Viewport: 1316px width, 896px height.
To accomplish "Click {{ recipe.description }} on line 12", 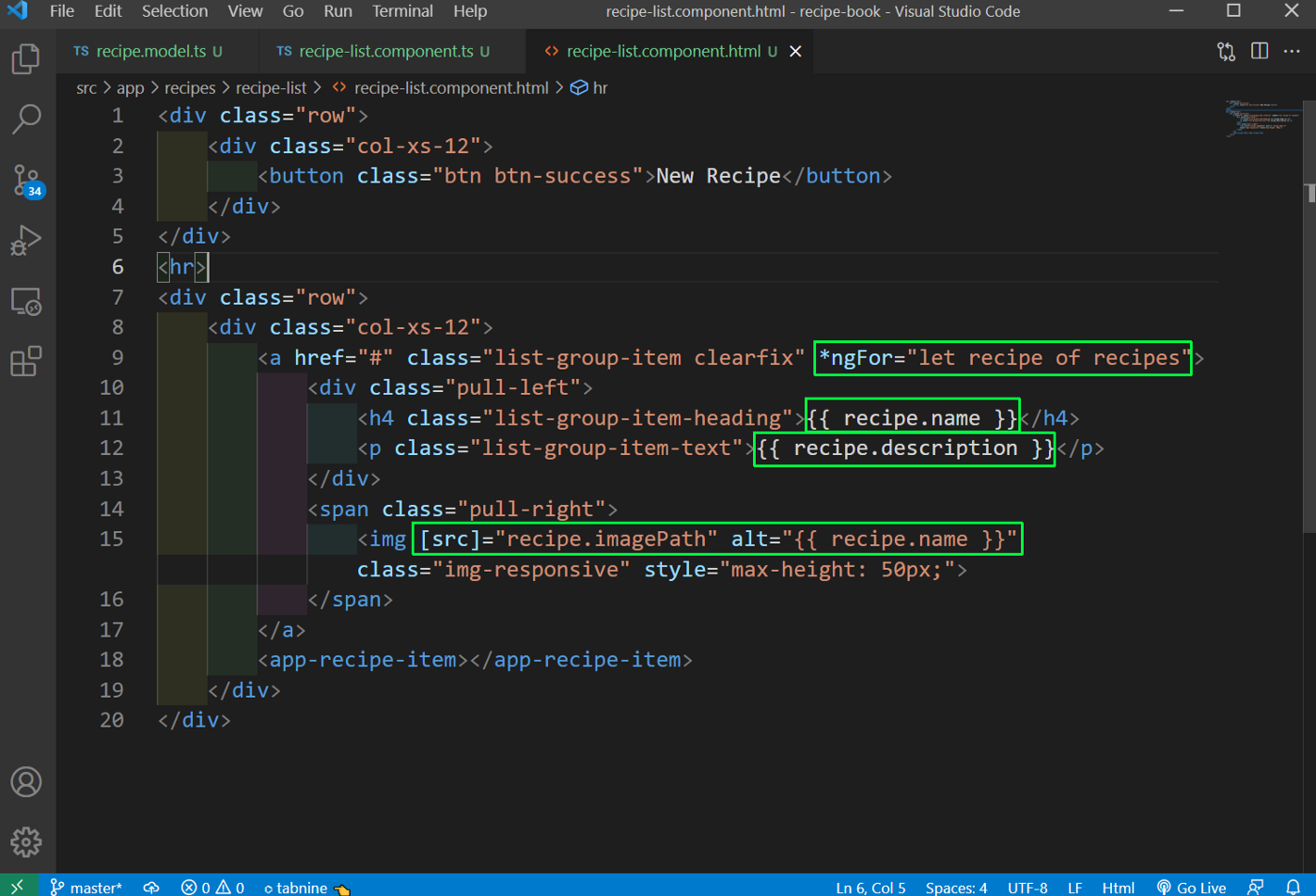I will tap(904, 448).
